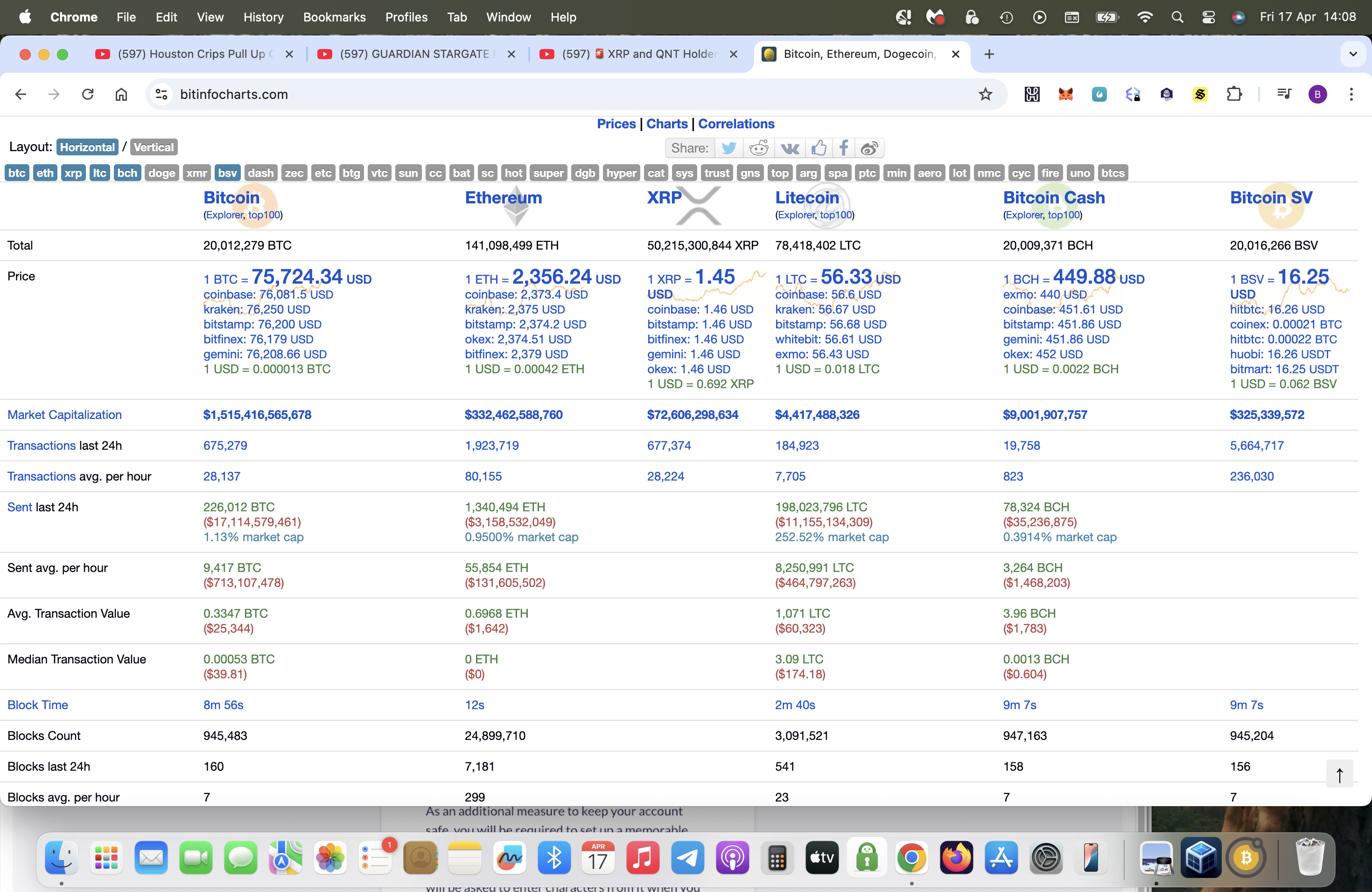This screenshot has height=892, width=1372.
Task: Click Ethereum transactions value 1,923,719
Action: click(x=492, y=446)
